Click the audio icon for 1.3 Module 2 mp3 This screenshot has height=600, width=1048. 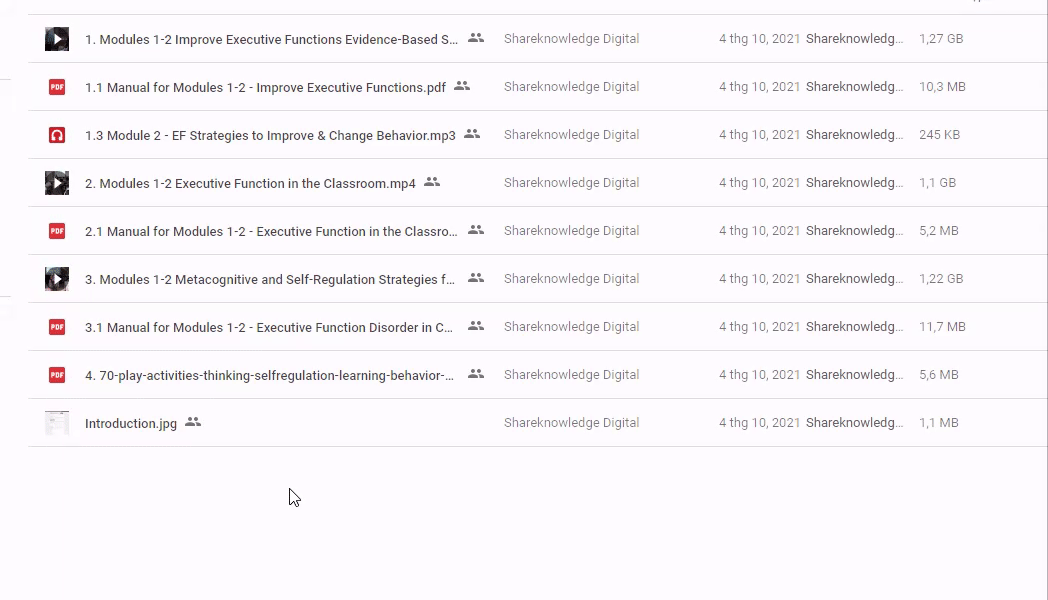[57, 135]
